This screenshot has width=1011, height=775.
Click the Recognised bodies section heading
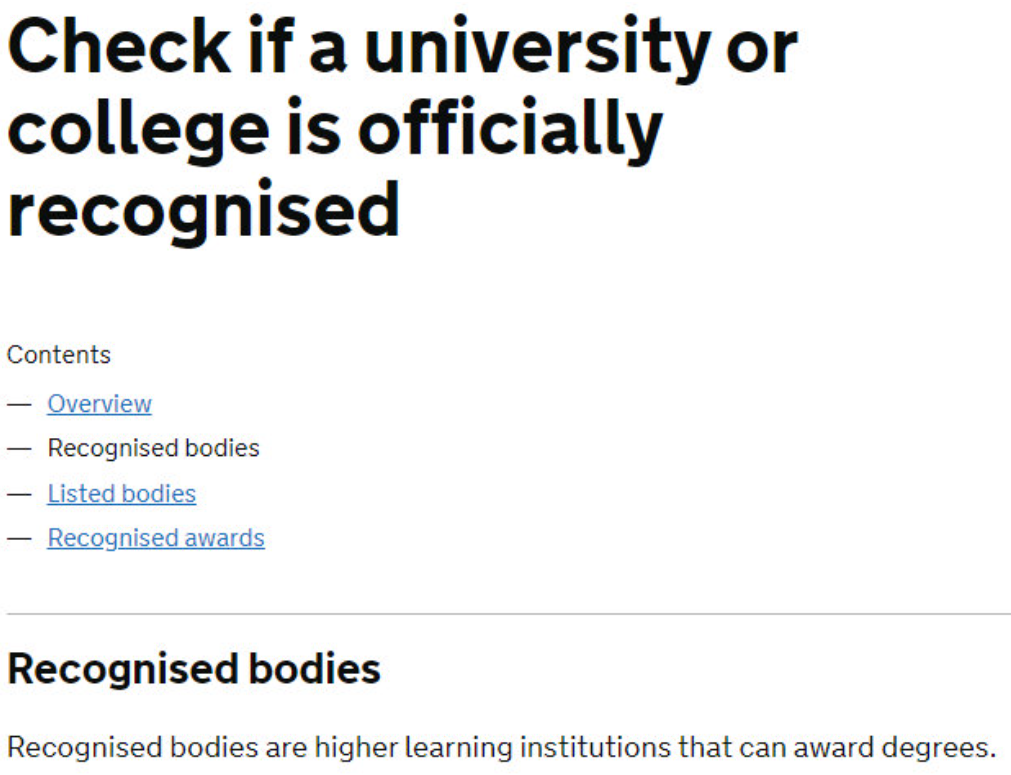pos(194,669)
